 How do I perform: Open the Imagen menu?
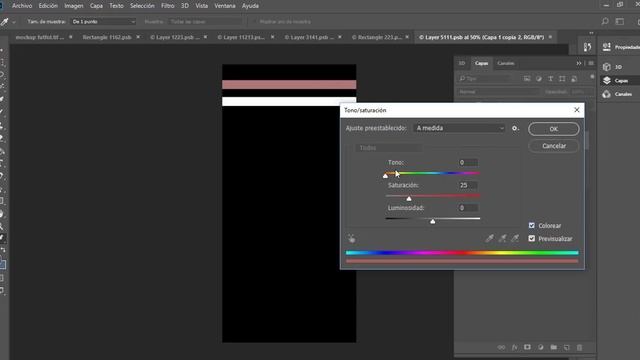tap(74, 6)
